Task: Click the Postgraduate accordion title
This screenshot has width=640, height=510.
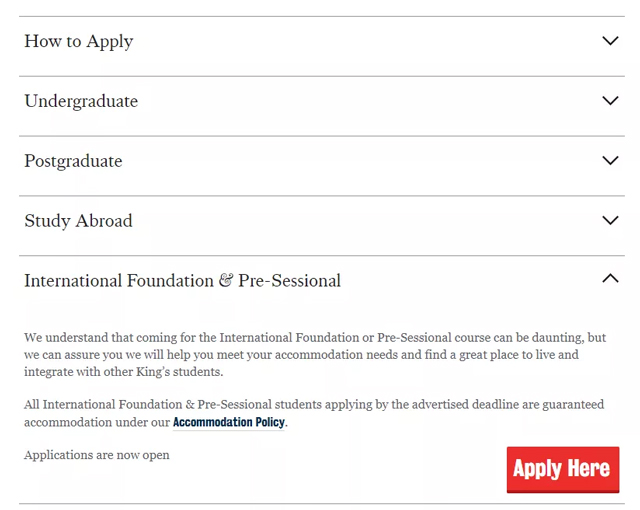Action: pos(73,161)
